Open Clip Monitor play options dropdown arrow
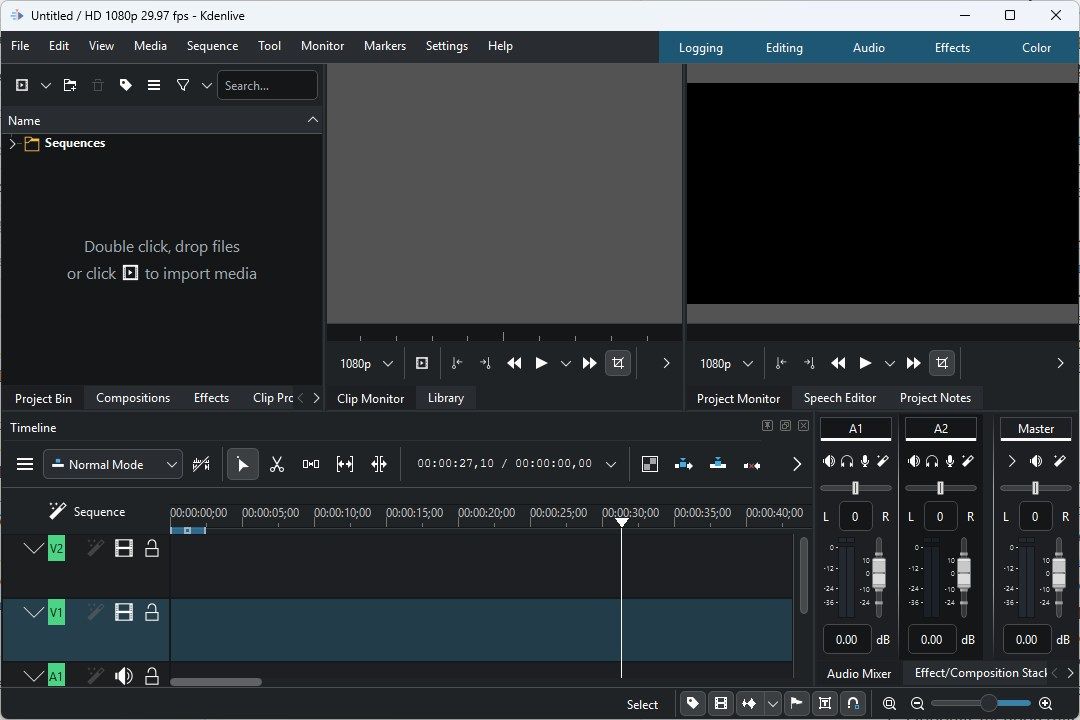Viewport: 1080px width, 720px height. 565,363
